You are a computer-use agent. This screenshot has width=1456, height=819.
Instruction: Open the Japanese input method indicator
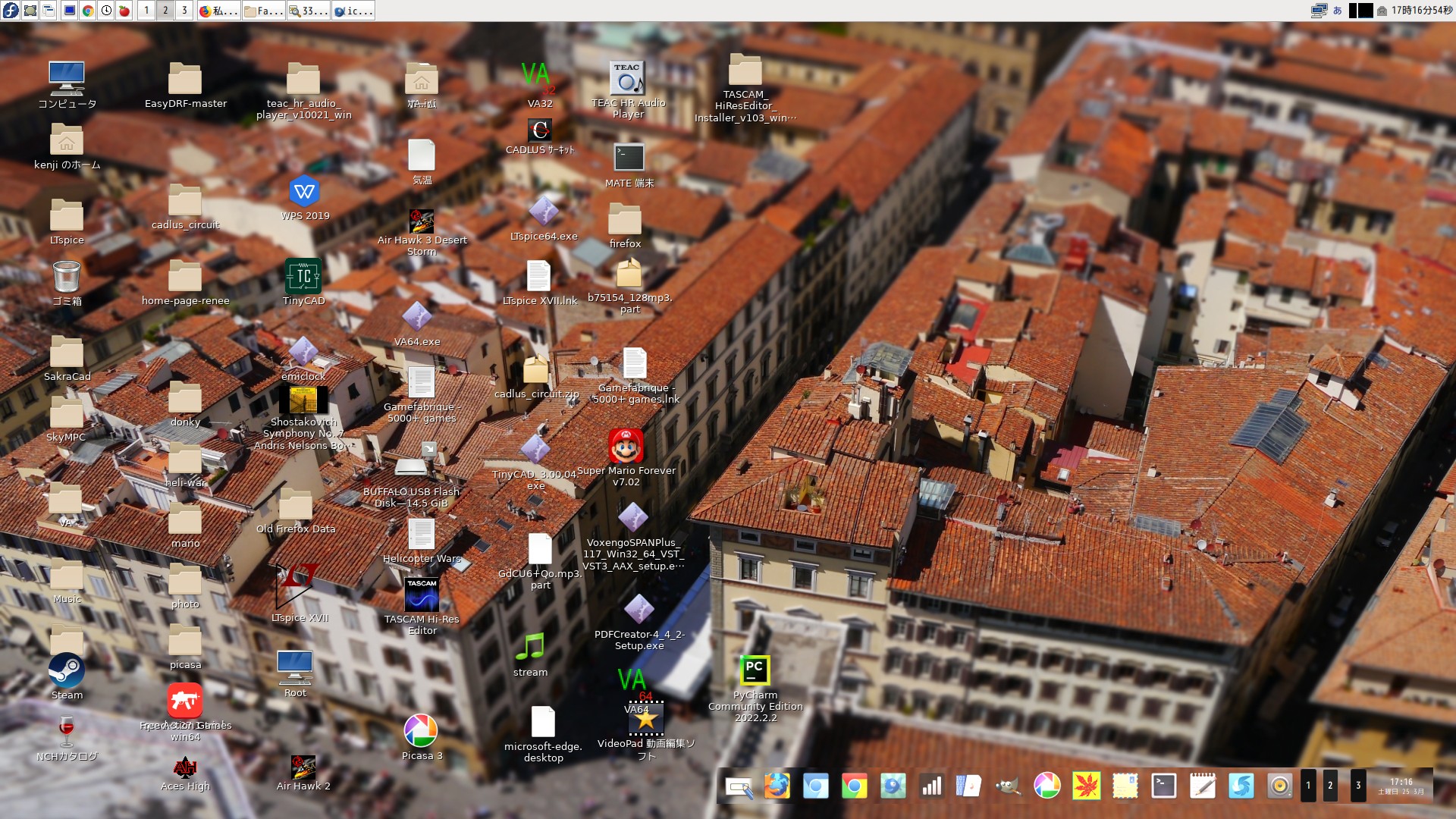coord(1338,11)
